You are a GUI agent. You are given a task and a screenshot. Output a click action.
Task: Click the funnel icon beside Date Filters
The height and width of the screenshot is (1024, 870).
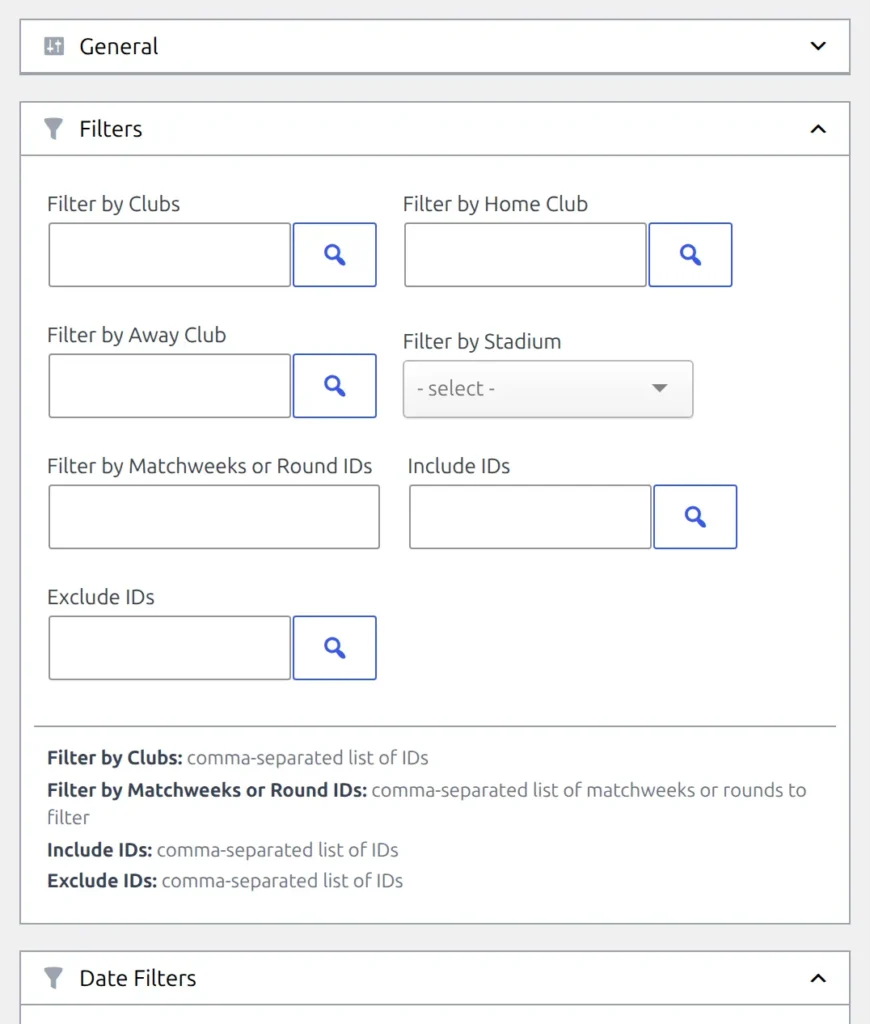point(54,978)
